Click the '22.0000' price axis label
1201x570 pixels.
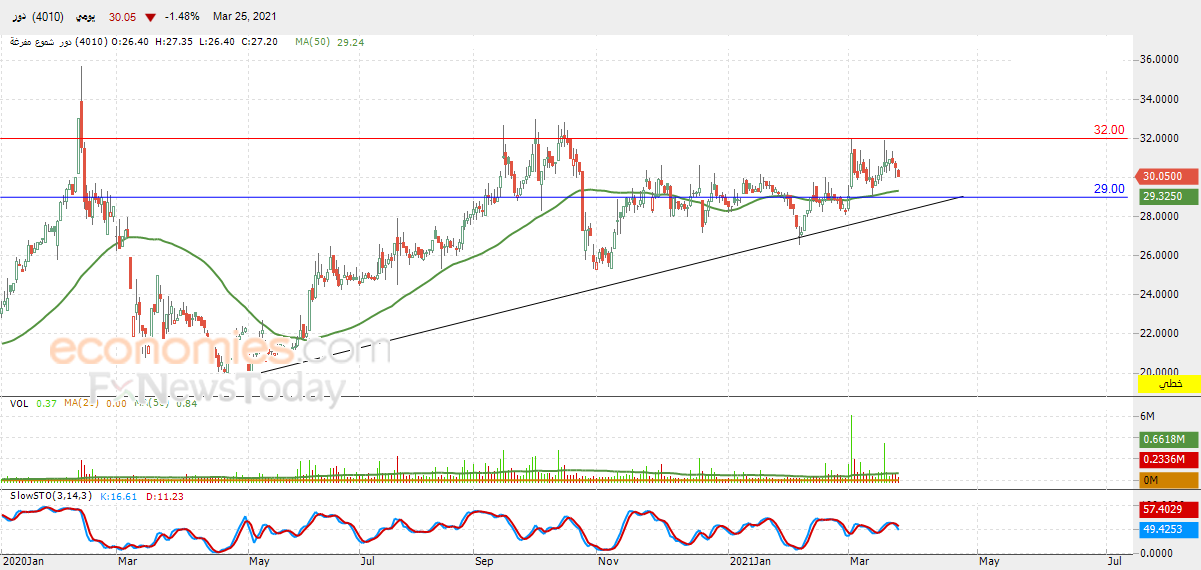pyautogui.click(x=1160, y=333)
